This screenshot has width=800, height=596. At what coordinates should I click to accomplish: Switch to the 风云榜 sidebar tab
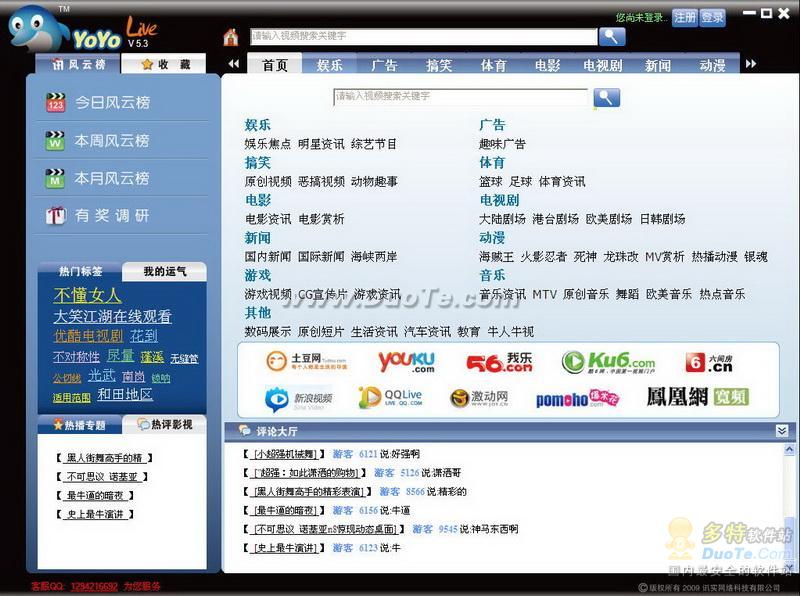tap(78, 64)
